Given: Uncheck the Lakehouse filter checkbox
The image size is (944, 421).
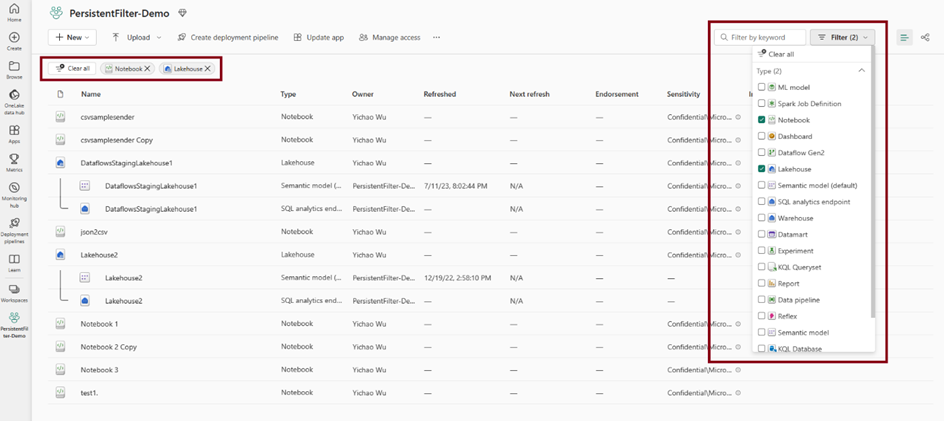Looking at the screenshot, I should 762,169.
